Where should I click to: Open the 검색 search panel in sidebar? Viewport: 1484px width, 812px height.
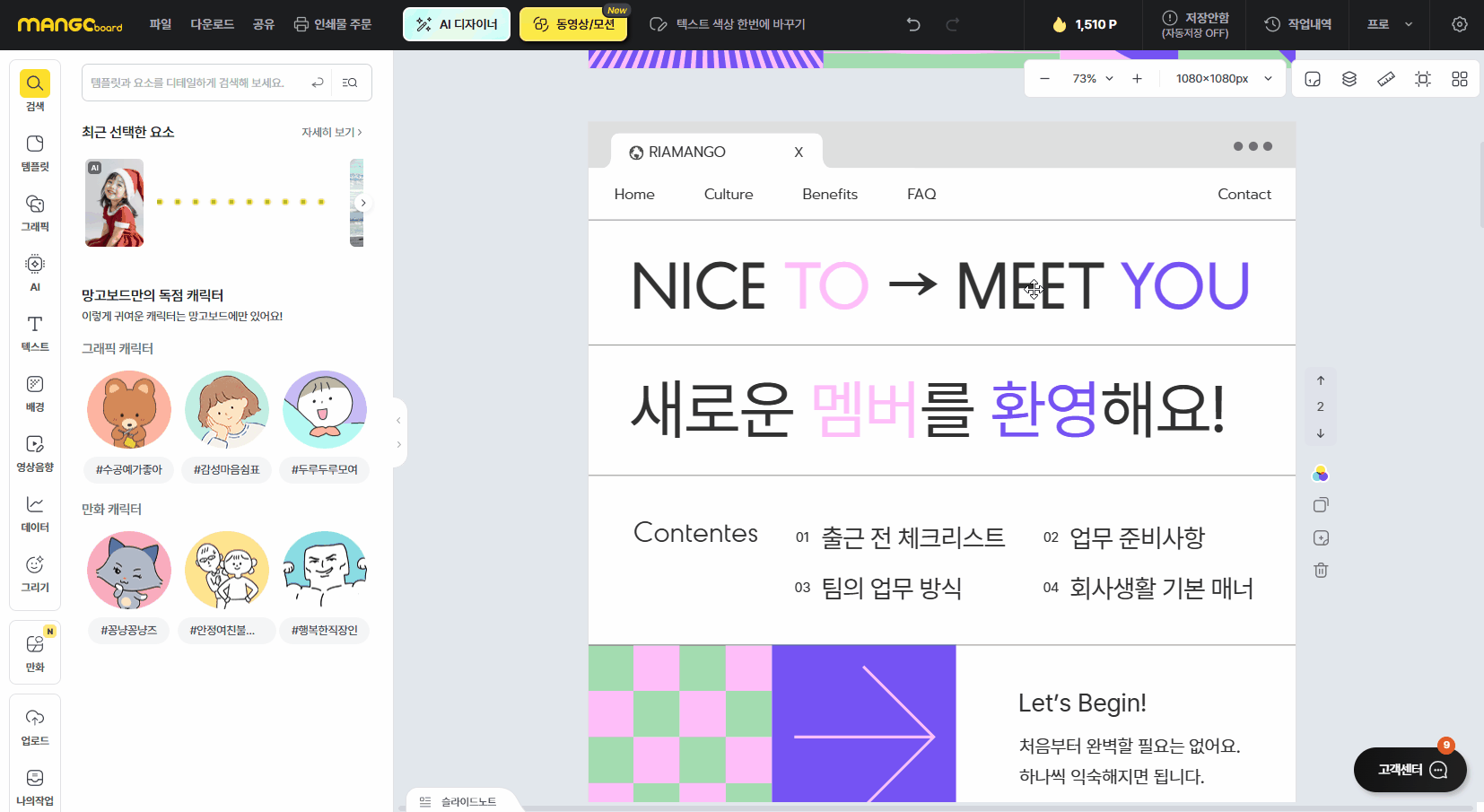35,90
